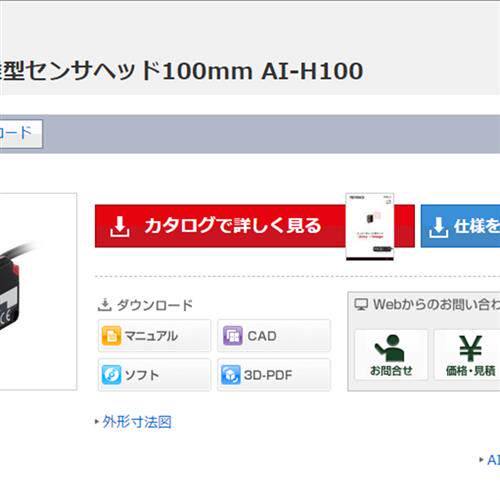Click the blue 3D-PDF cube icon

point(231,375)
